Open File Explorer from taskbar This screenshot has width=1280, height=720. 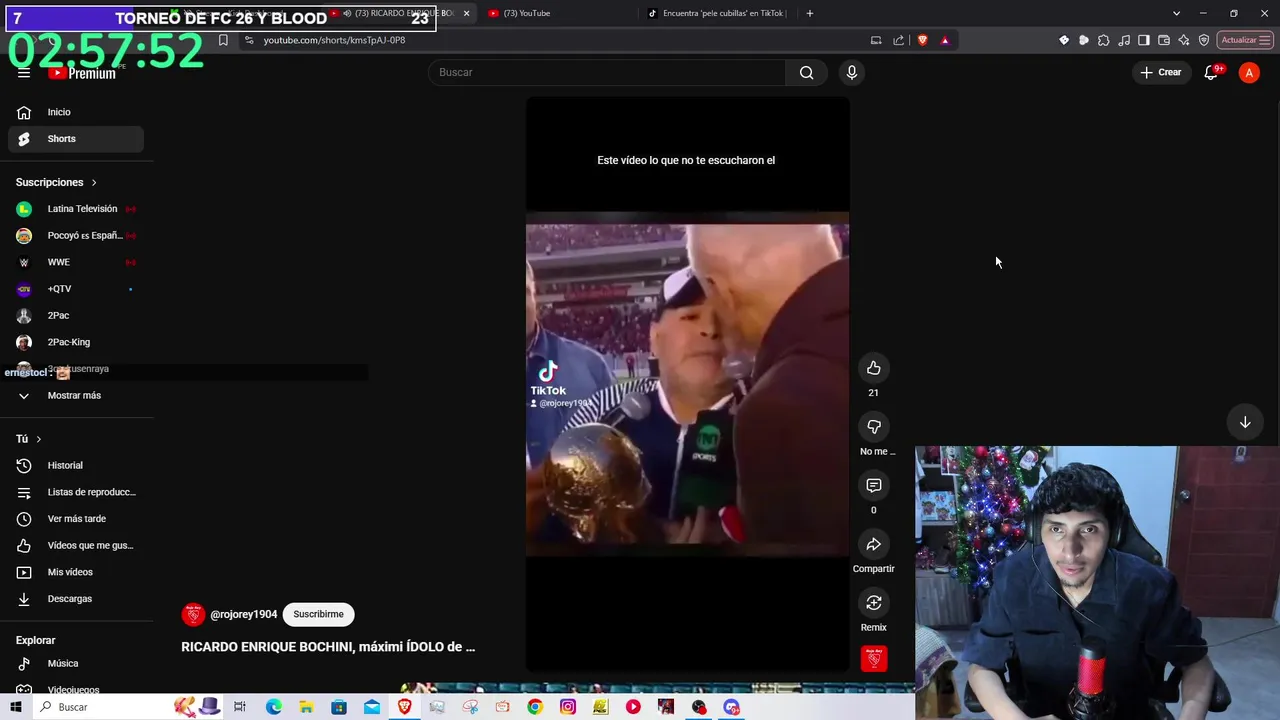306,707
